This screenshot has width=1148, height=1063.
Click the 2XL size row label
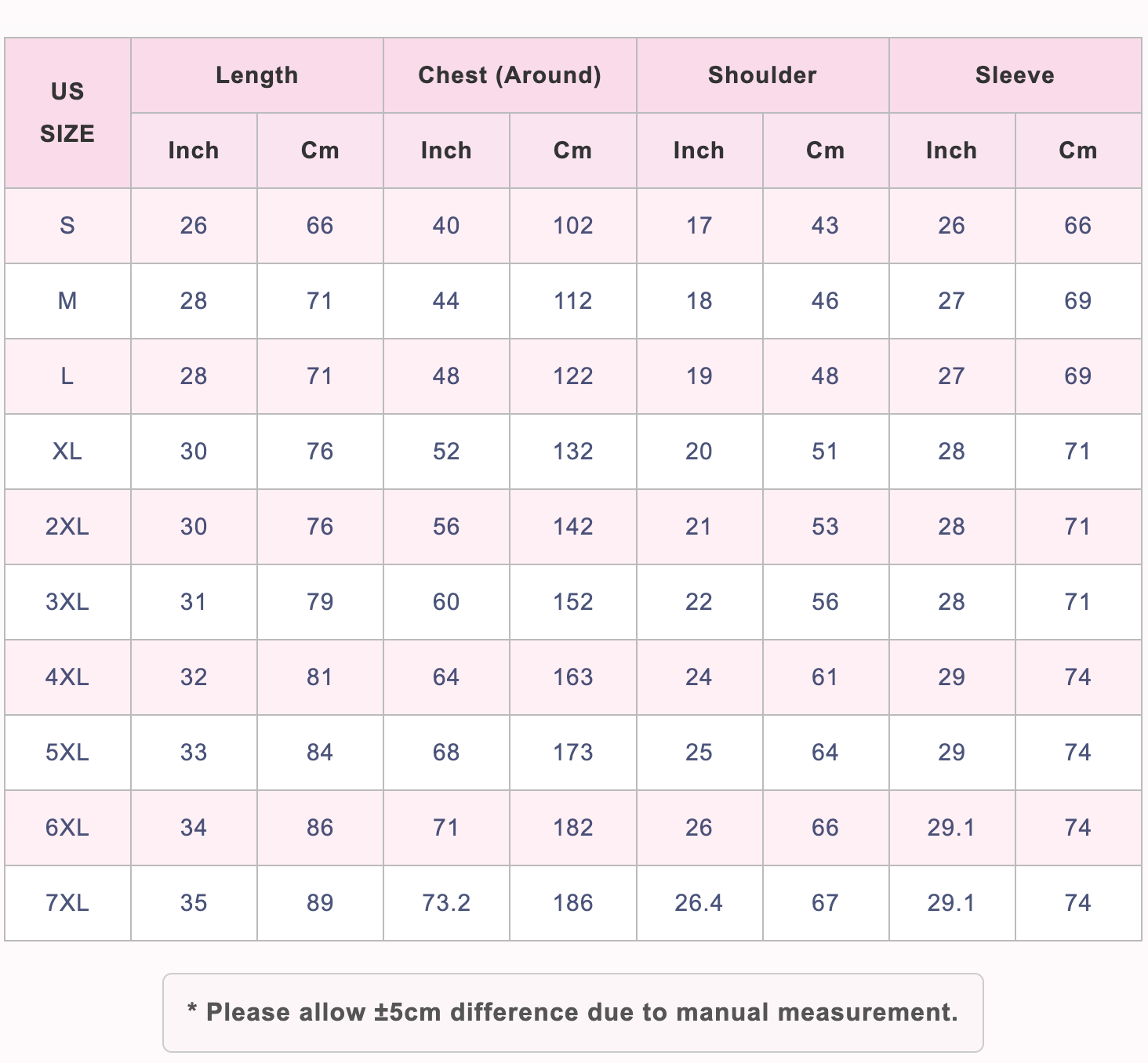coord(67,527)
